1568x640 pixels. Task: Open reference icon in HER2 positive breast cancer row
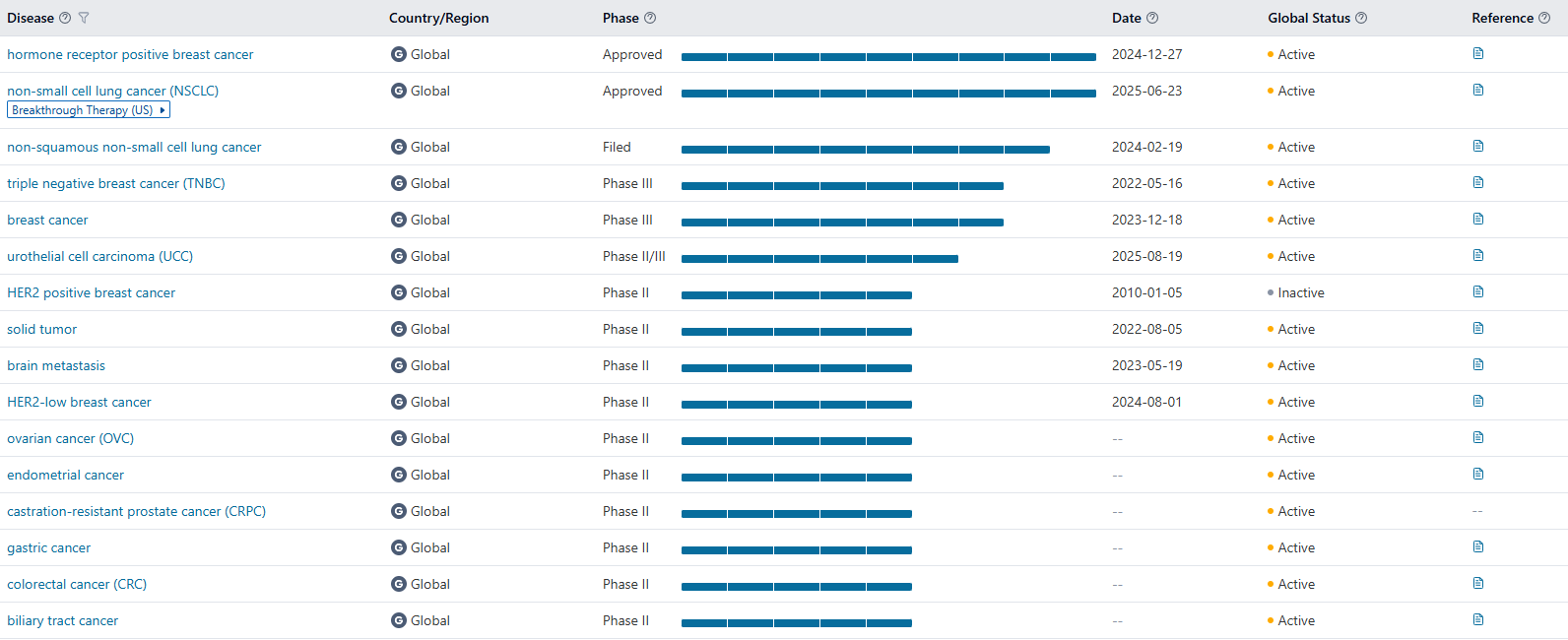point(1477,291)
